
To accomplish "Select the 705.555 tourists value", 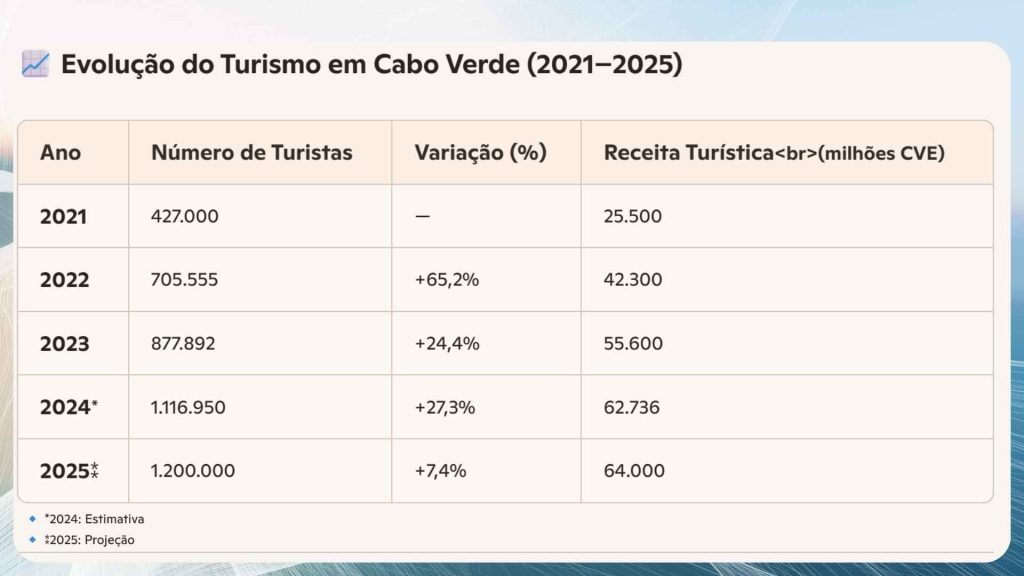I will tap(184, 280).
